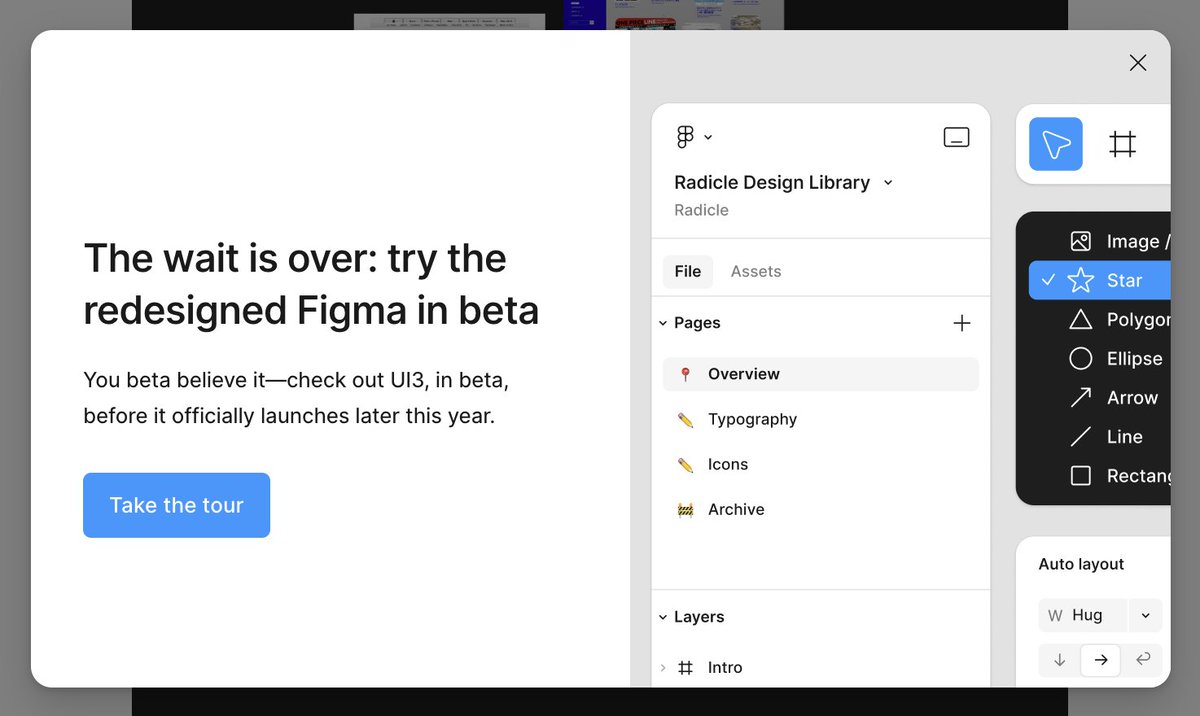The image size is (1200, 716).
Task: Open the Figma logo main menu
Action: pos(694,137)
